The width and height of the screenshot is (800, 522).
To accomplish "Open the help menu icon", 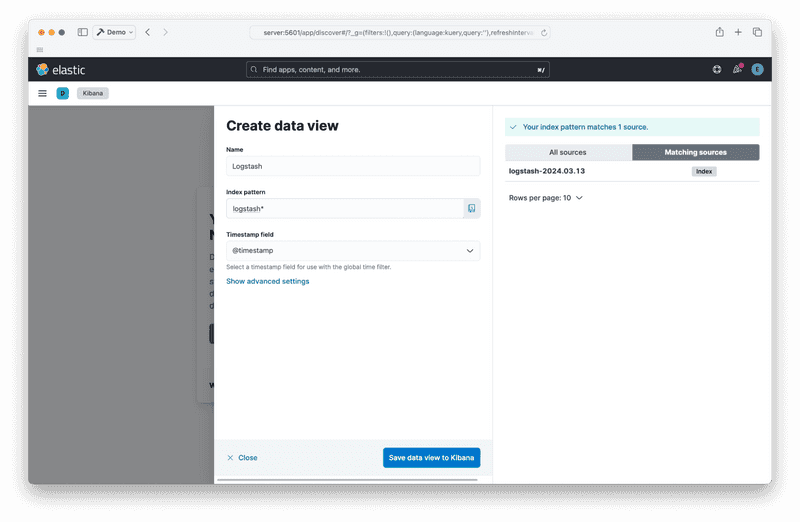I will pyautogui.click(x=717, y=70).
